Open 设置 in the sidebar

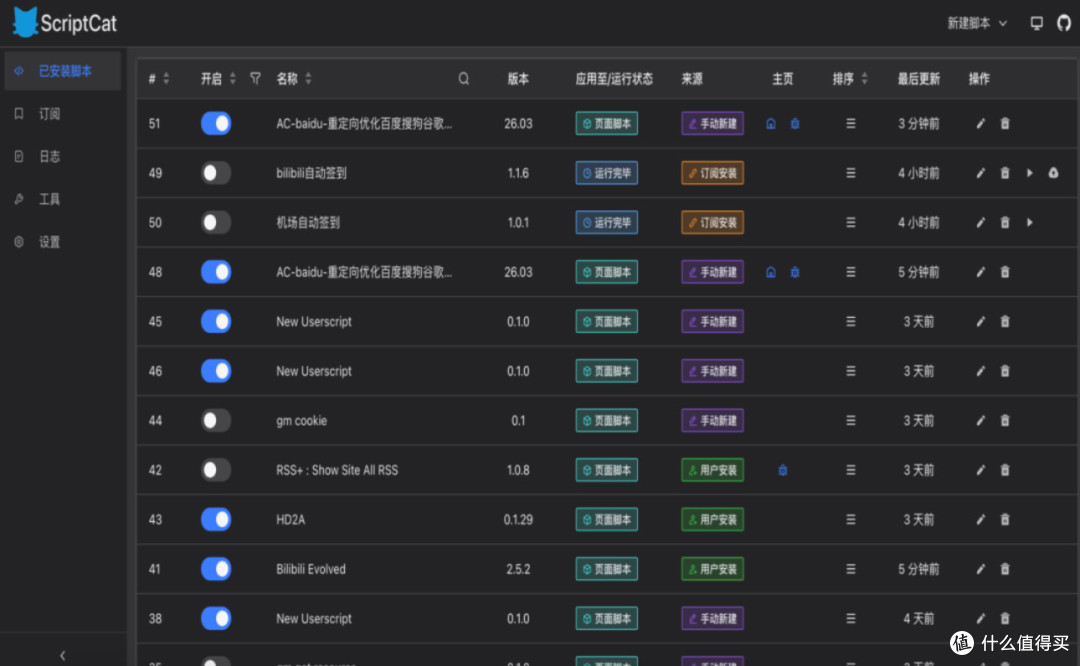63,242
